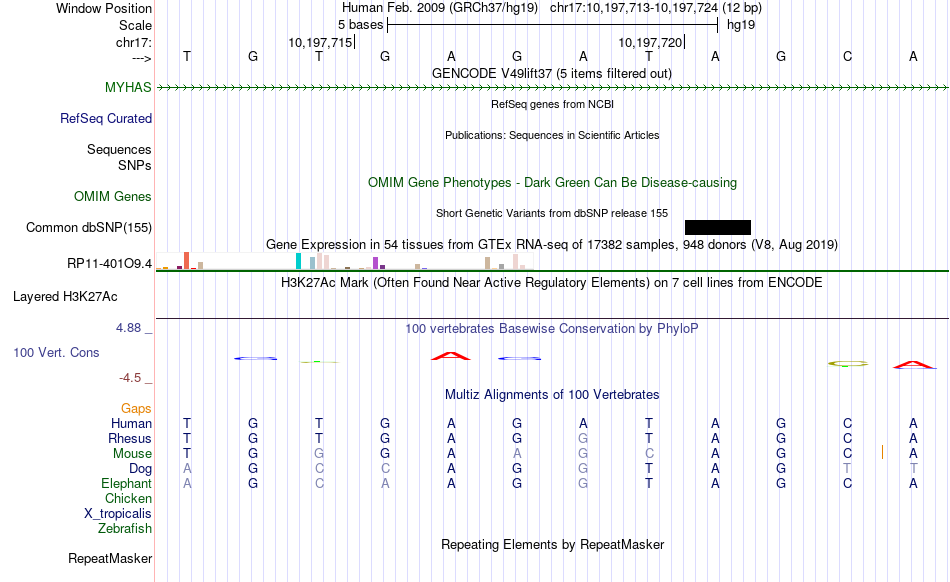
Task: Select the Zebrafish species label
Action: 125,529
